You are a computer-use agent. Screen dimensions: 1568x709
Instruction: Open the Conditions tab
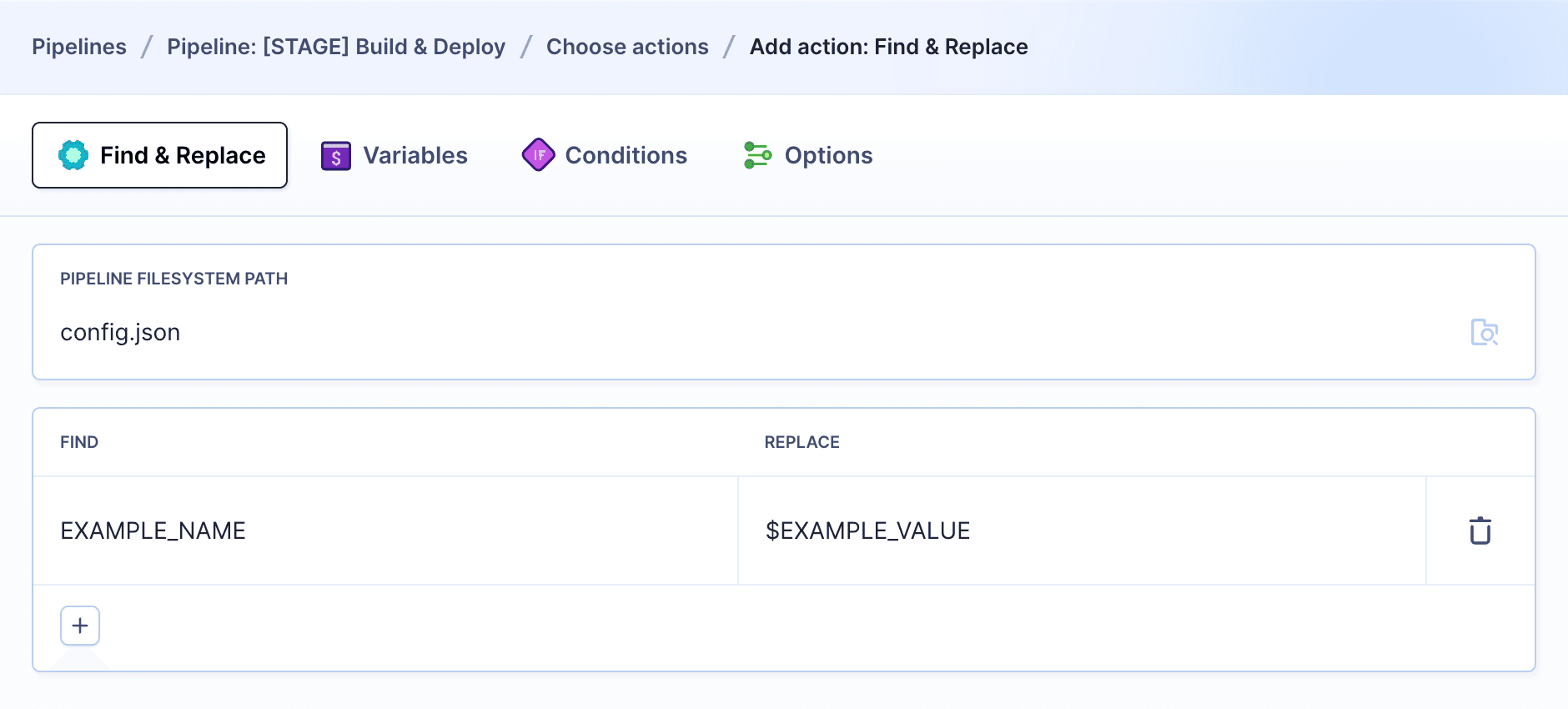coord(626,155)
